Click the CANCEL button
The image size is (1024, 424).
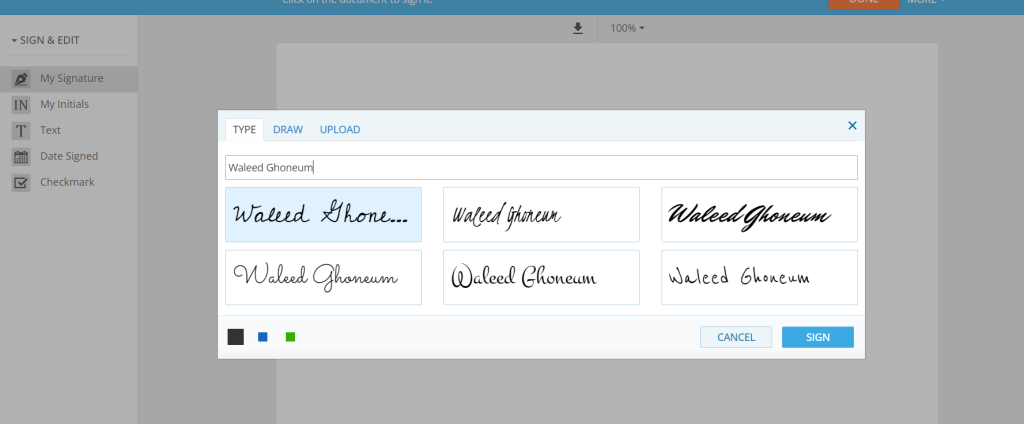click(x=736, y=337)
